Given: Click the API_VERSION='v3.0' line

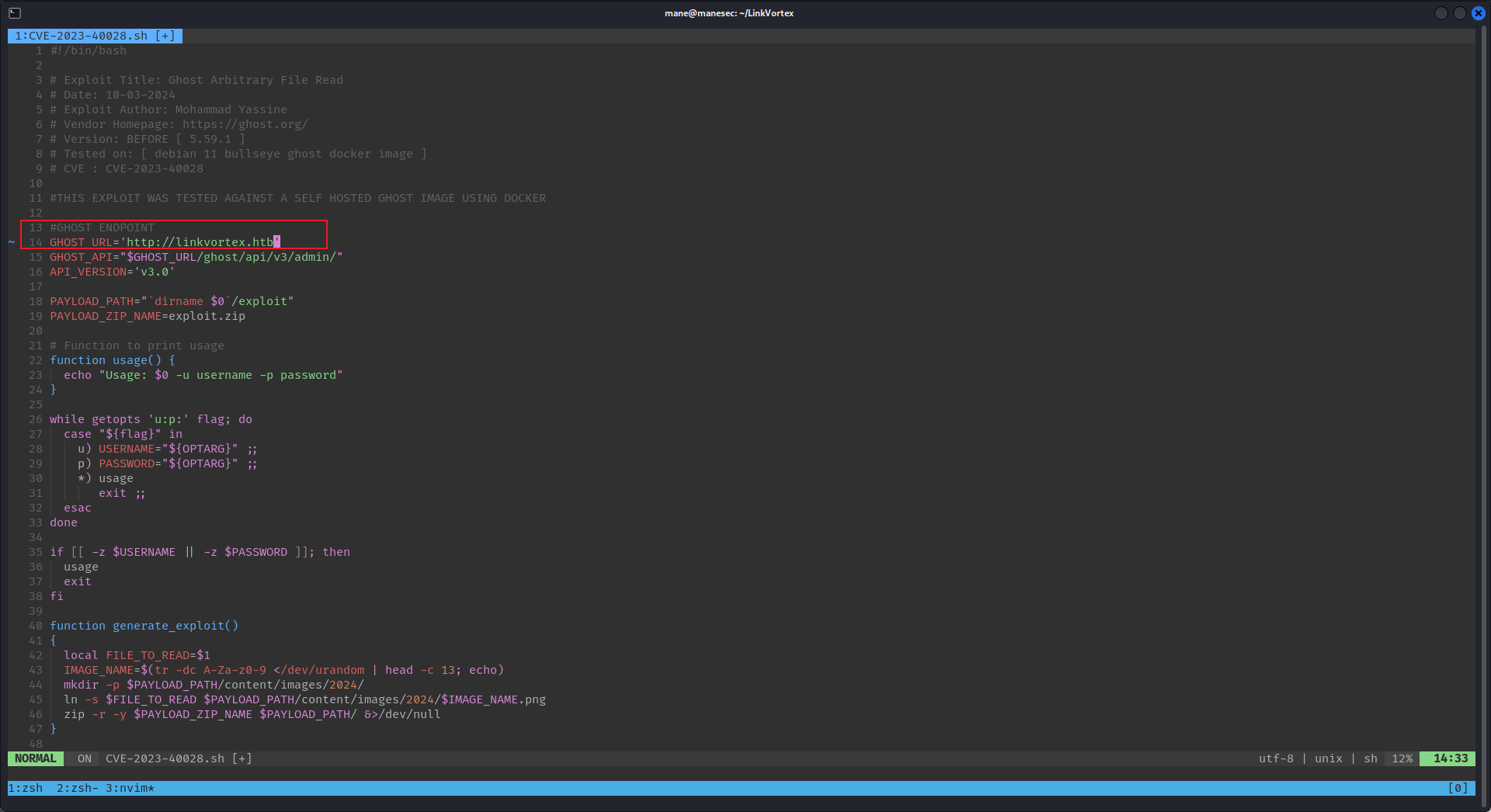Looking at the screenshot, I should coord(113,272).
